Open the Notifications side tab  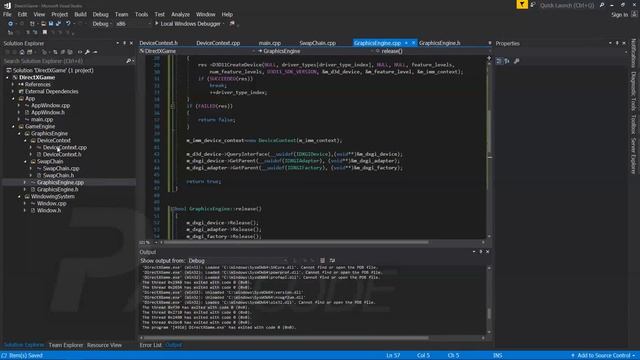point(633,53)
